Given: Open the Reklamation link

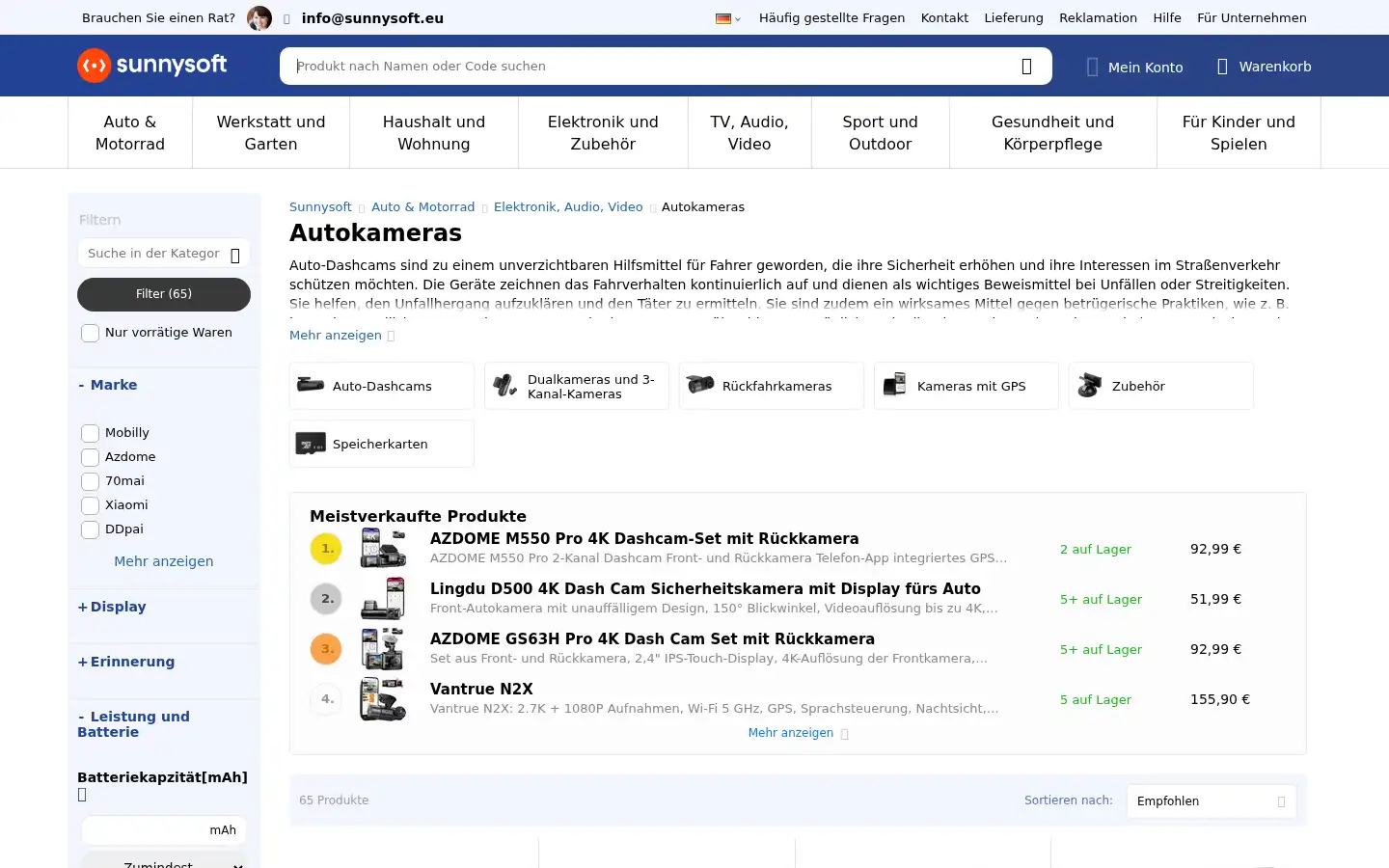Looking at the screenshot, I should coord(1098,18).
